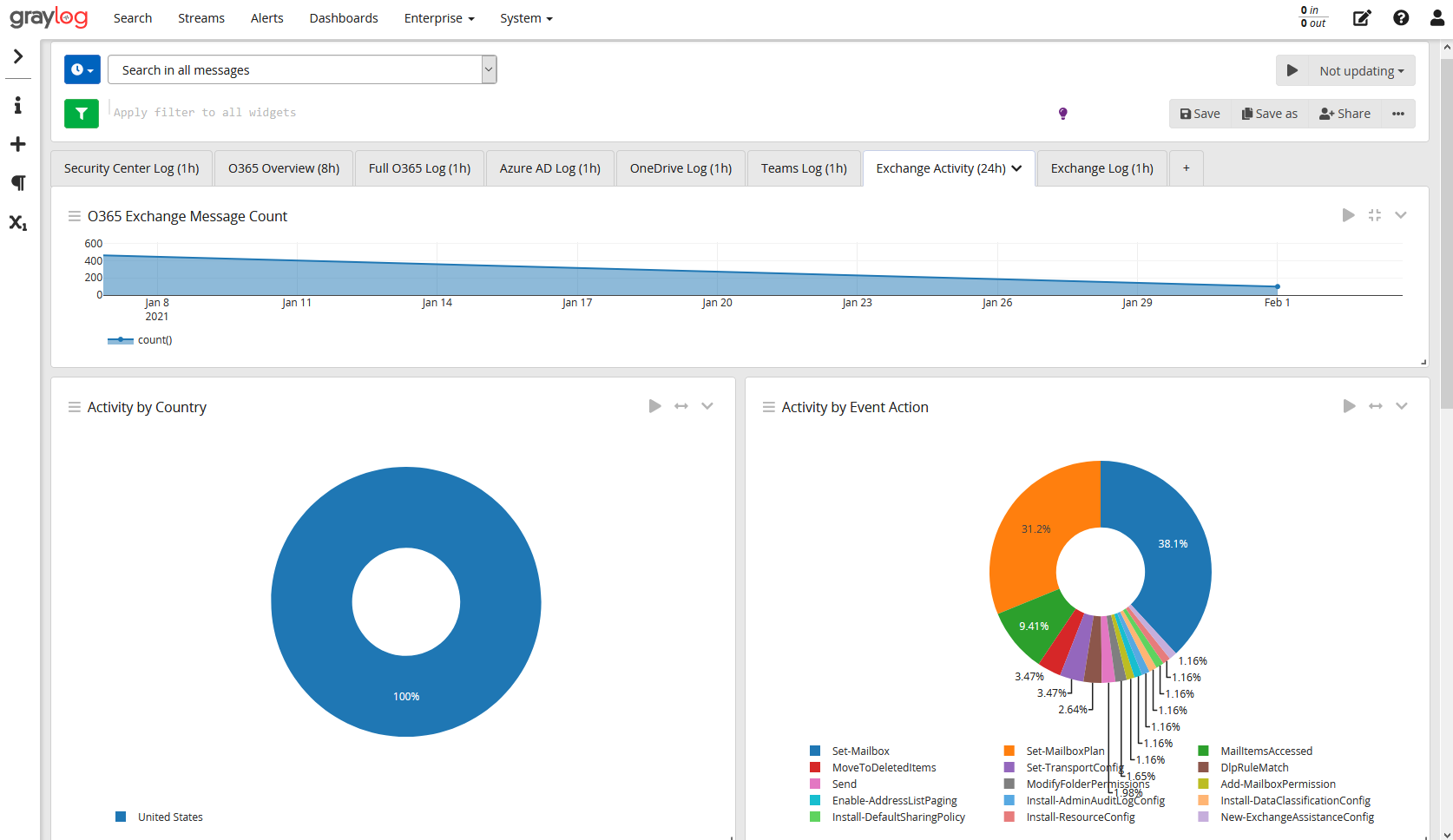Open the sidebar create widget plus icon
This screenshot has height=840, width=1453.
pos(17,144)
